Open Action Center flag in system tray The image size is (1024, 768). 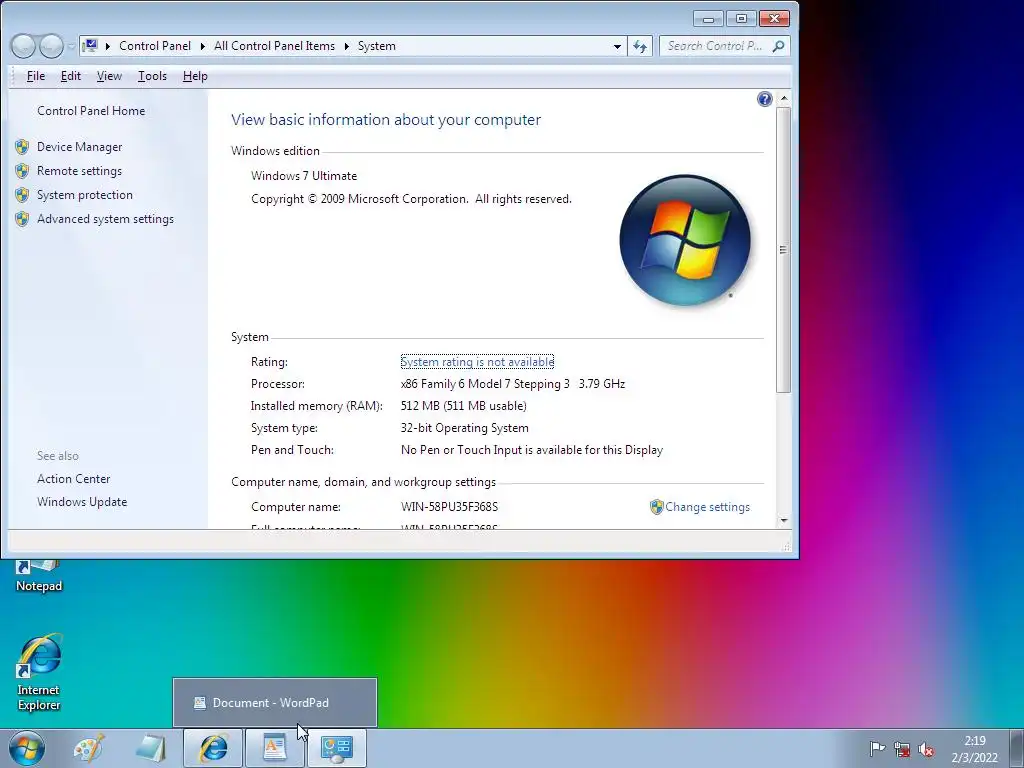click(877, 748)
